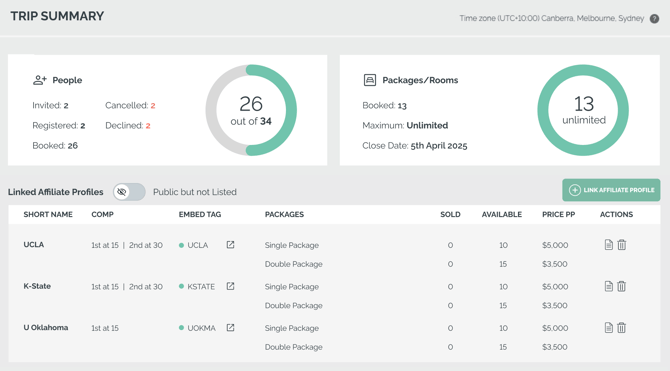The height and width of the screenshot is (371, 670).
Task: Click the Registered: 2 count
Action: pyautogui.click(x=59, y=126)
